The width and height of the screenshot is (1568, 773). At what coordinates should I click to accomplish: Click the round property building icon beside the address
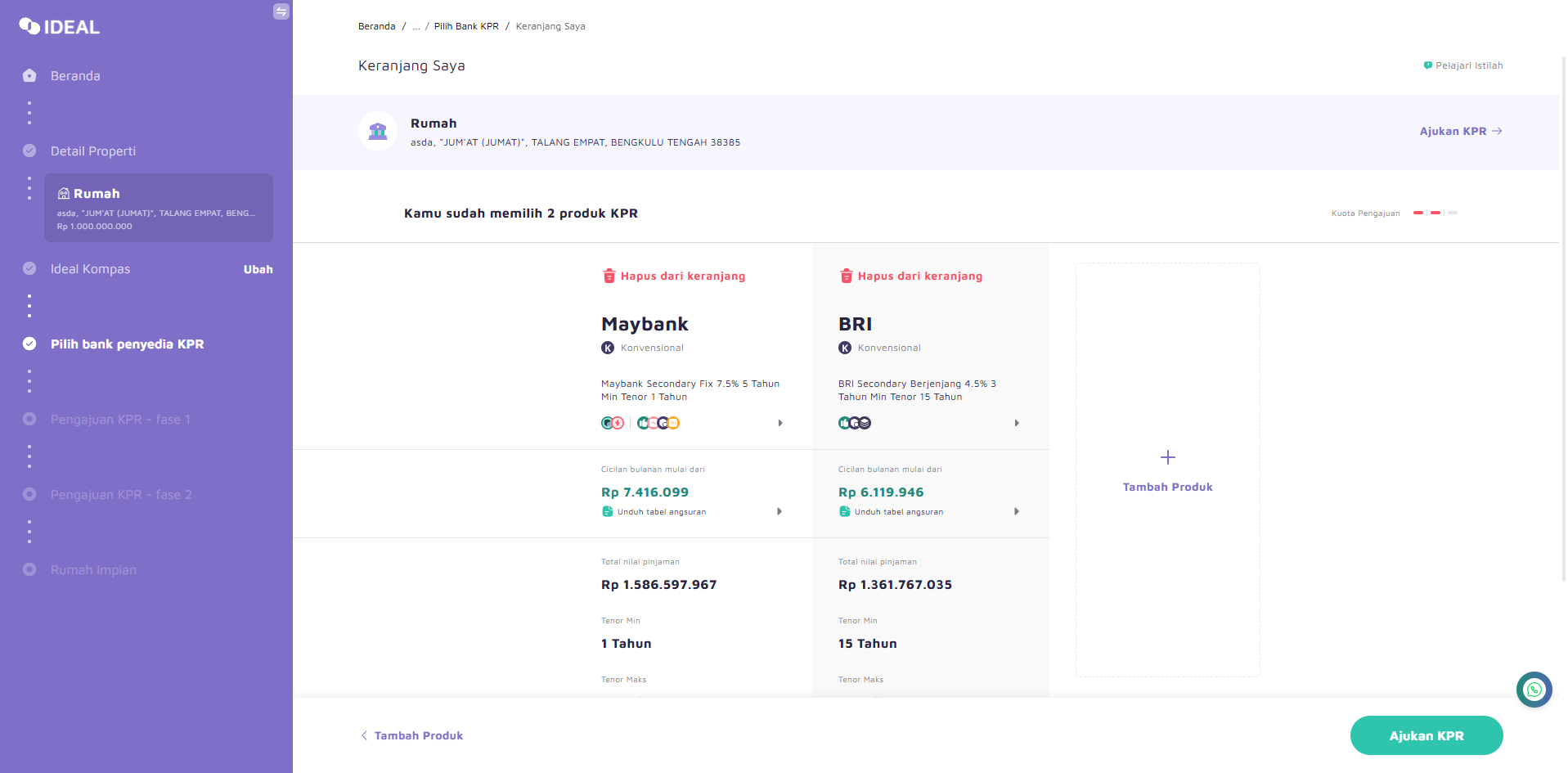pos(378,131)
